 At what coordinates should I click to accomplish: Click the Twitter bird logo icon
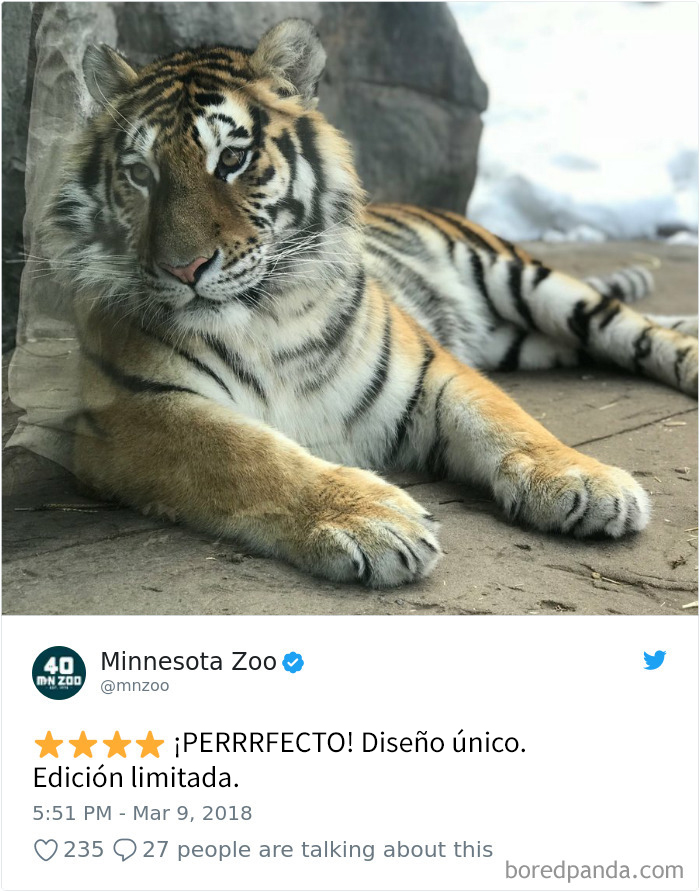[x=654, y=660]
